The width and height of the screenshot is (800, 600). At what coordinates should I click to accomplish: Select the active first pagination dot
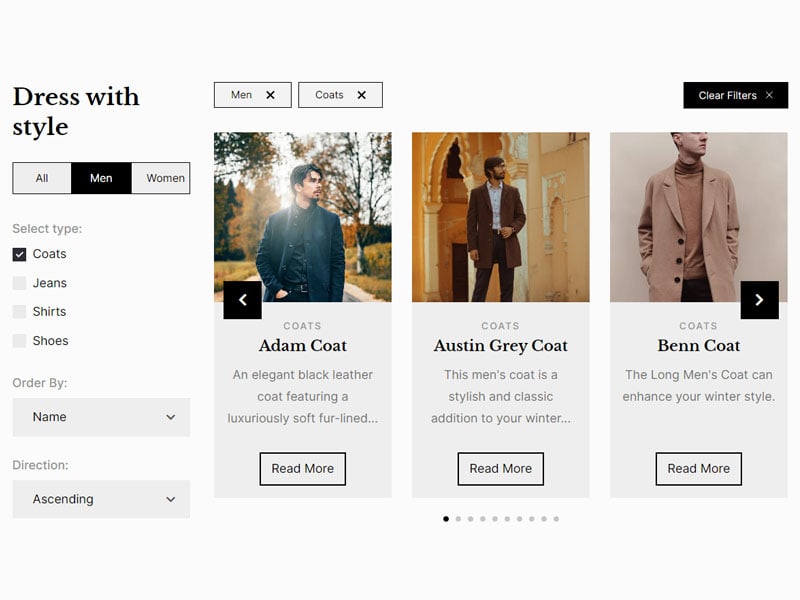[x=446, y=519]
